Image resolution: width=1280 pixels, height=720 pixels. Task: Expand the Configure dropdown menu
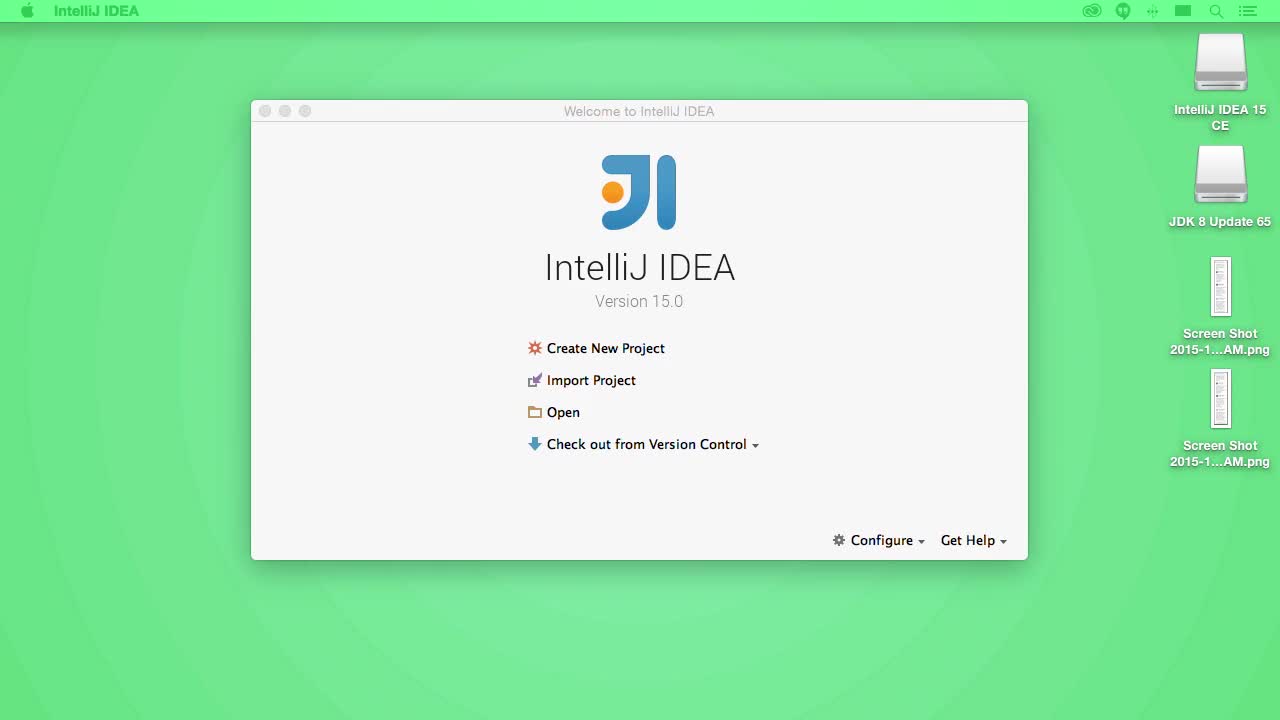point(920,541)
